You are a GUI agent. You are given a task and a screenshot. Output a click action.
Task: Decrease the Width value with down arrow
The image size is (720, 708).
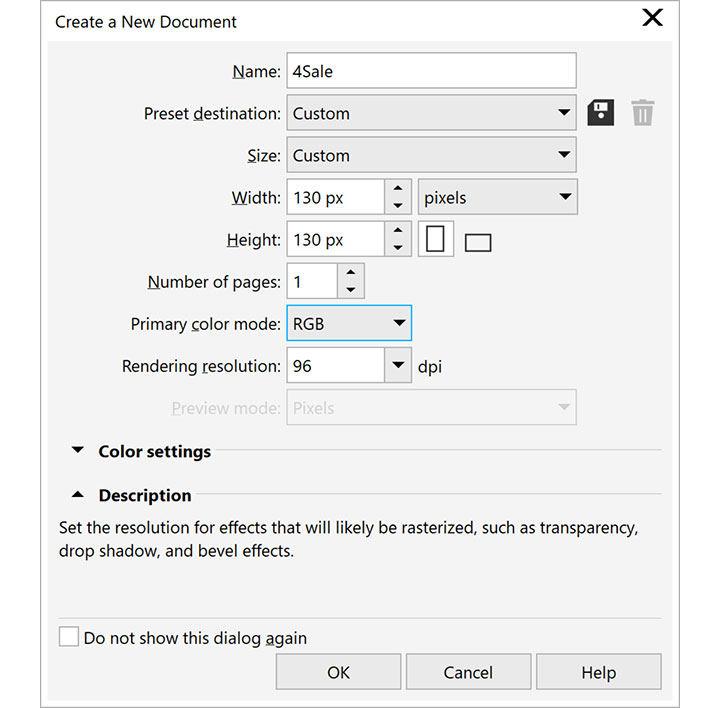pyautogui.click(x=398, y=206)
